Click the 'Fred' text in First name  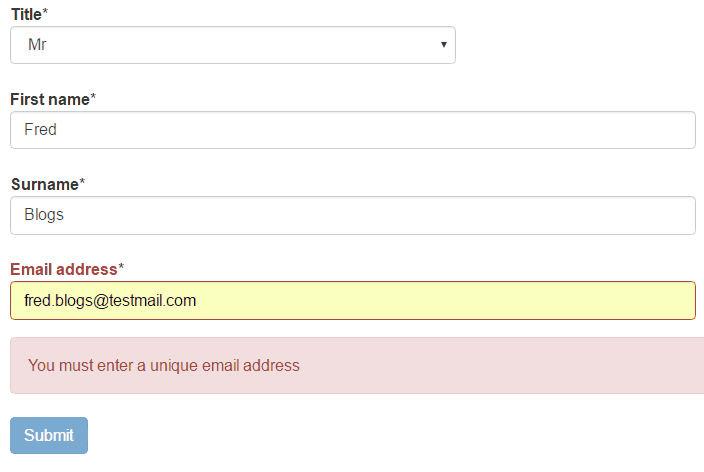pos(40,130)
